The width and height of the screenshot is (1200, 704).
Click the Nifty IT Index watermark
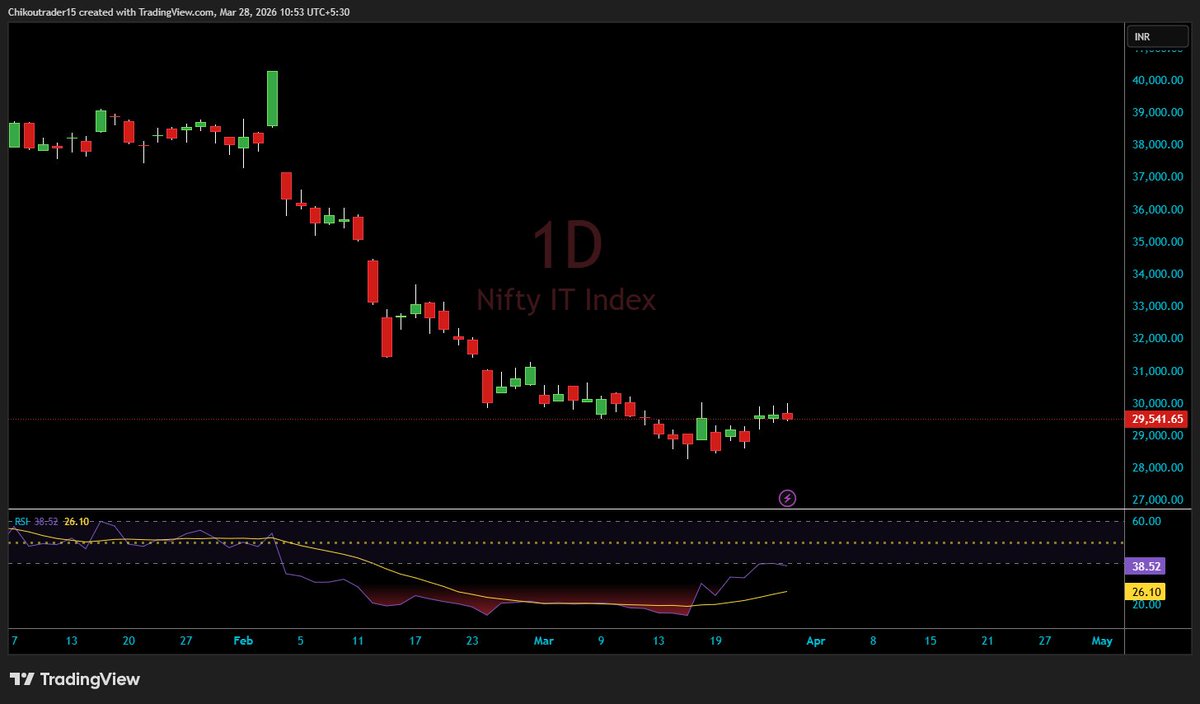(566, 299)
